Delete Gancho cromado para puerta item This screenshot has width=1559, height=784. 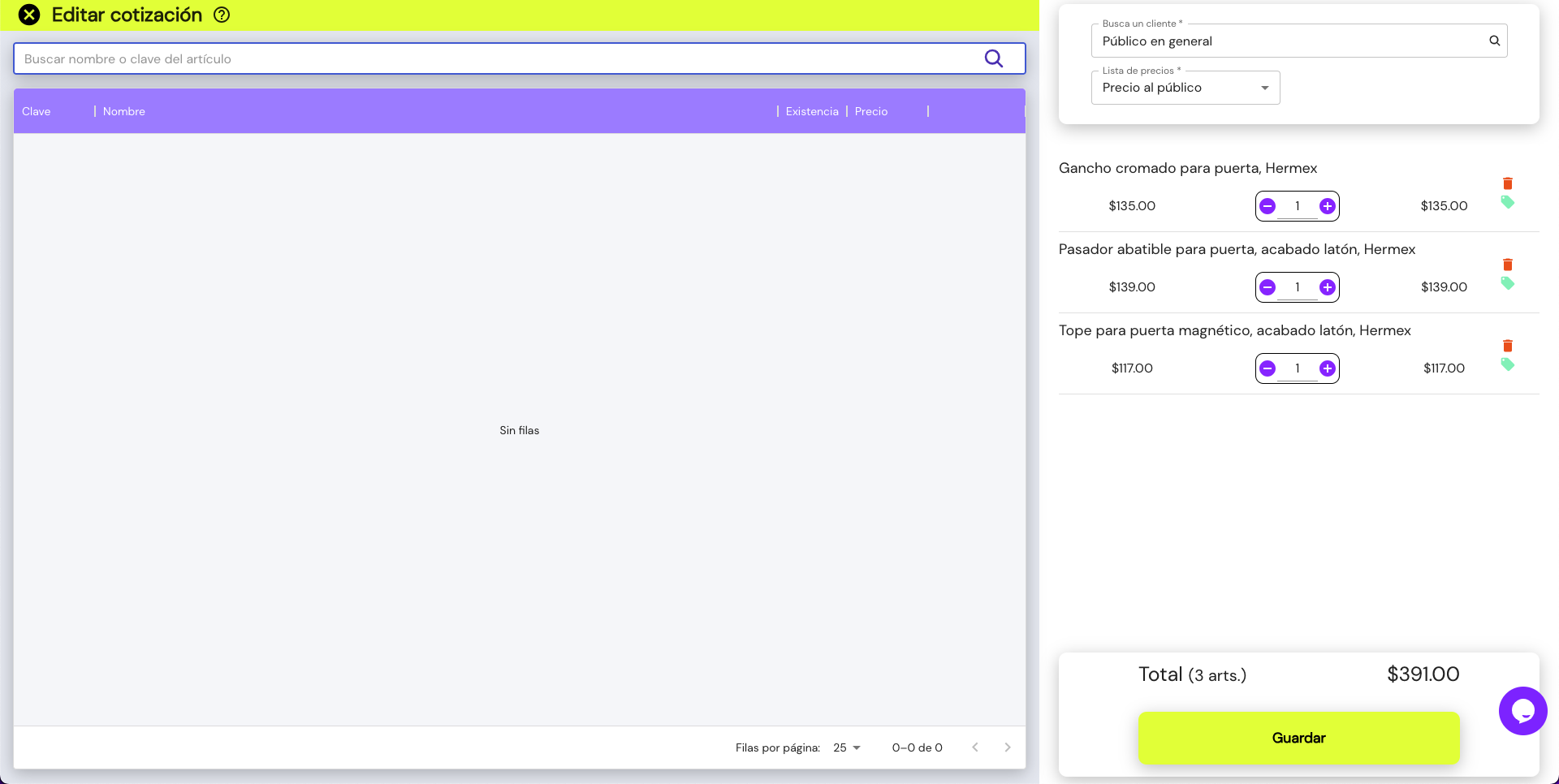(1507, 183)
